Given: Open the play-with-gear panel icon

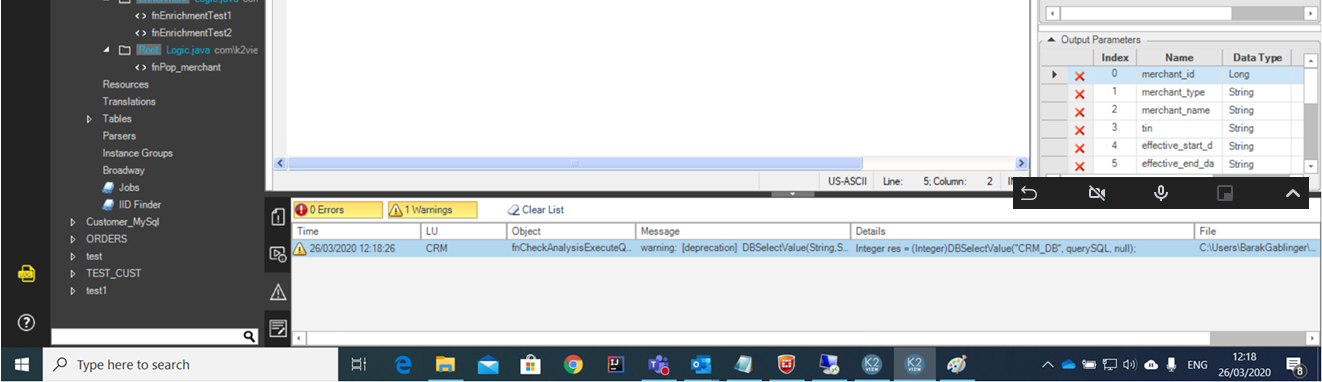Looking at the screenshot, I should [278, 254].
